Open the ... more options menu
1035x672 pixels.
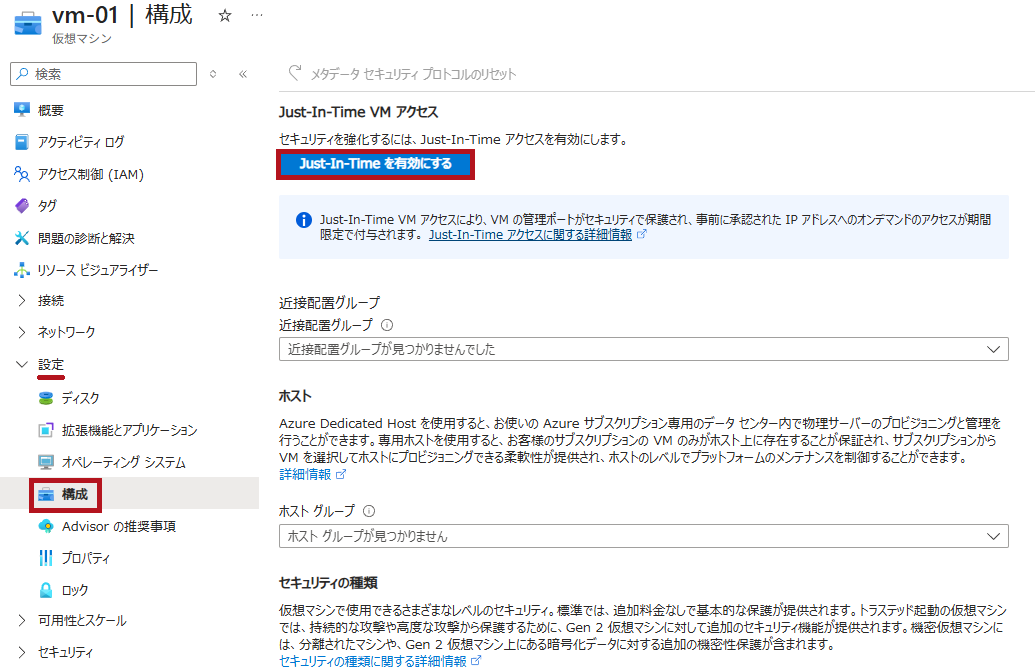coord(255,13)
